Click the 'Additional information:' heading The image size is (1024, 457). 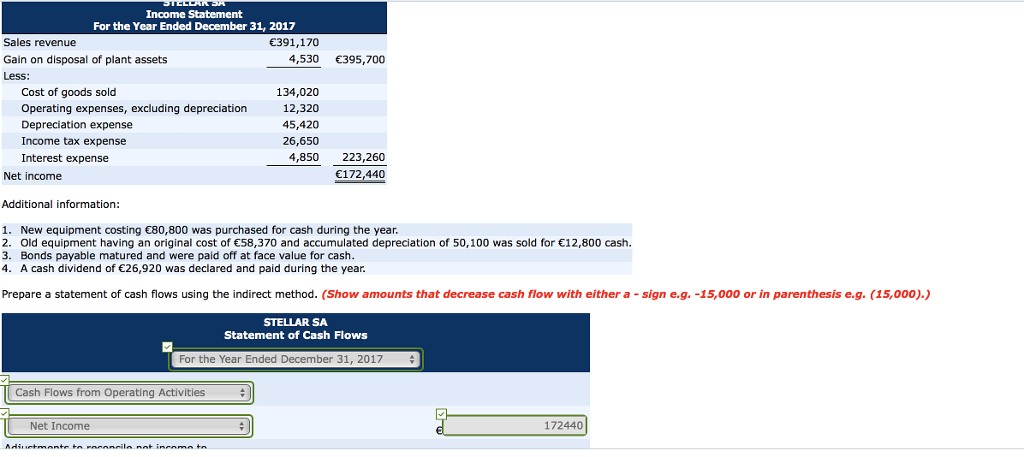pos(61,204)
